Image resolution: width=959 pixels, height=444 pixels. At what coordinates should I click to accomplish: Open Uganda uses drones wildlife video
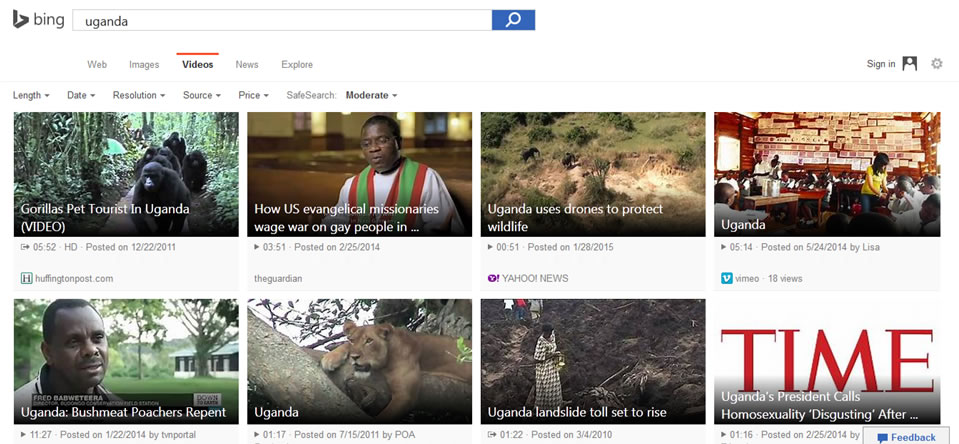(x=593, y=174)
